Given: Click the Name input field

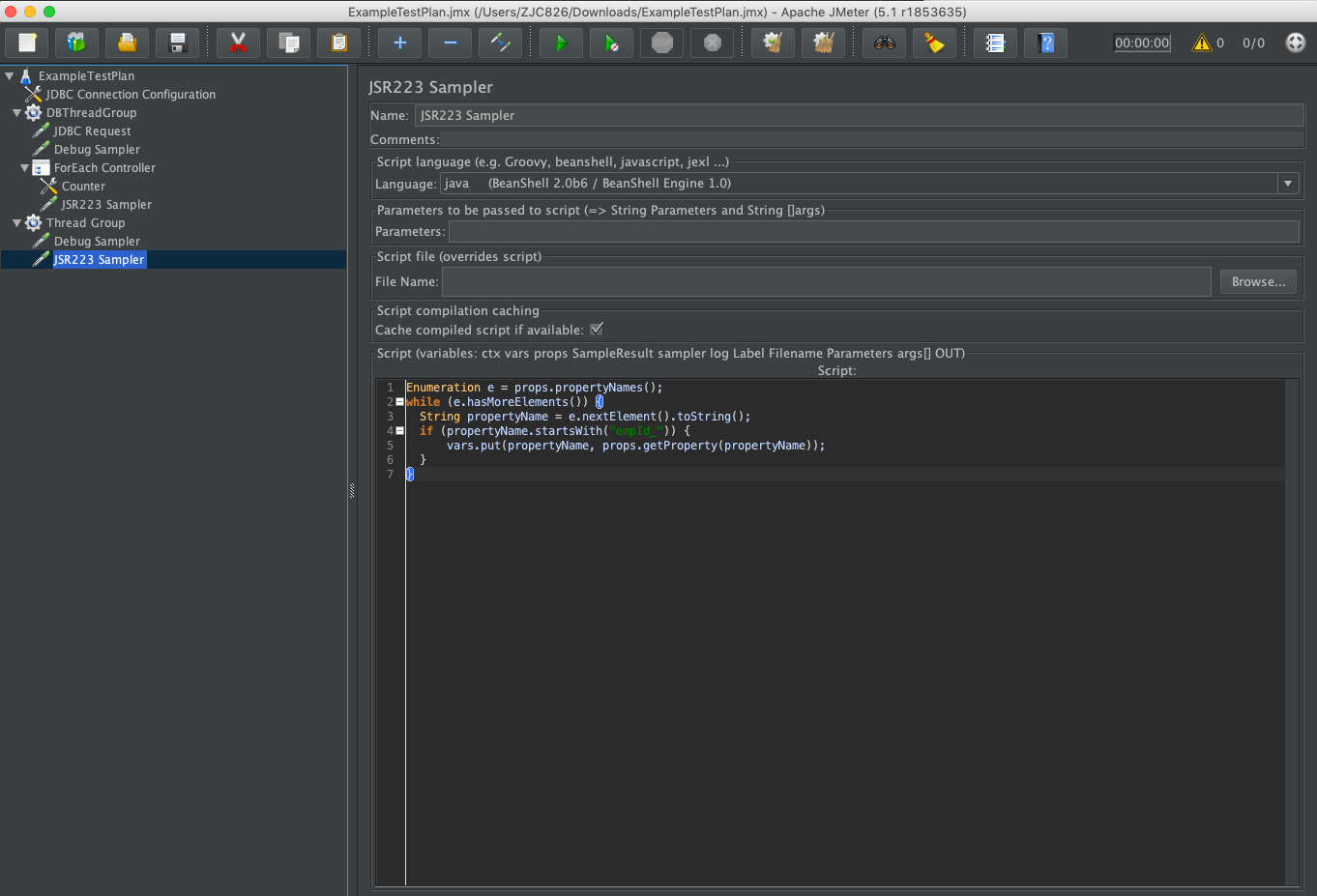Looking at the screenshot, I should coord(860,115).
